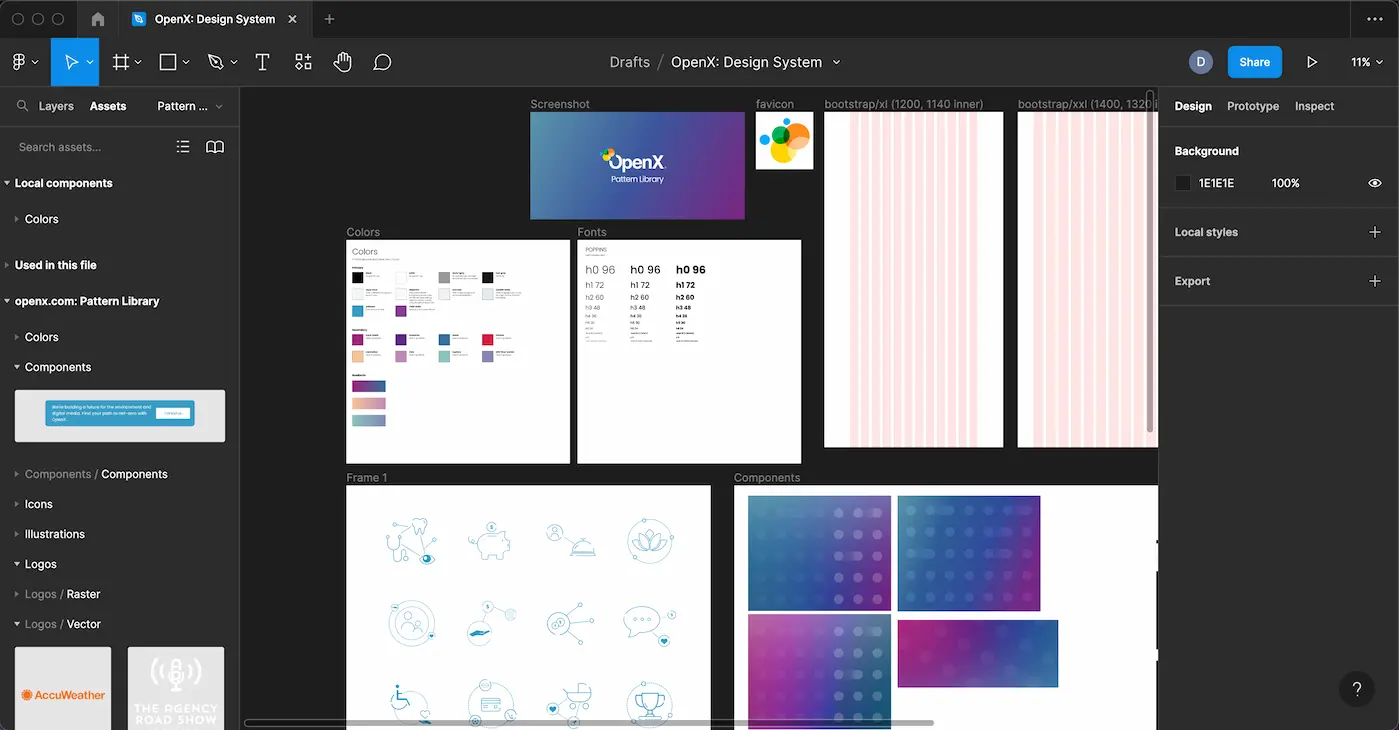Click the D user avatar
Viewport: 1399px width, 730px height.
1200,62
